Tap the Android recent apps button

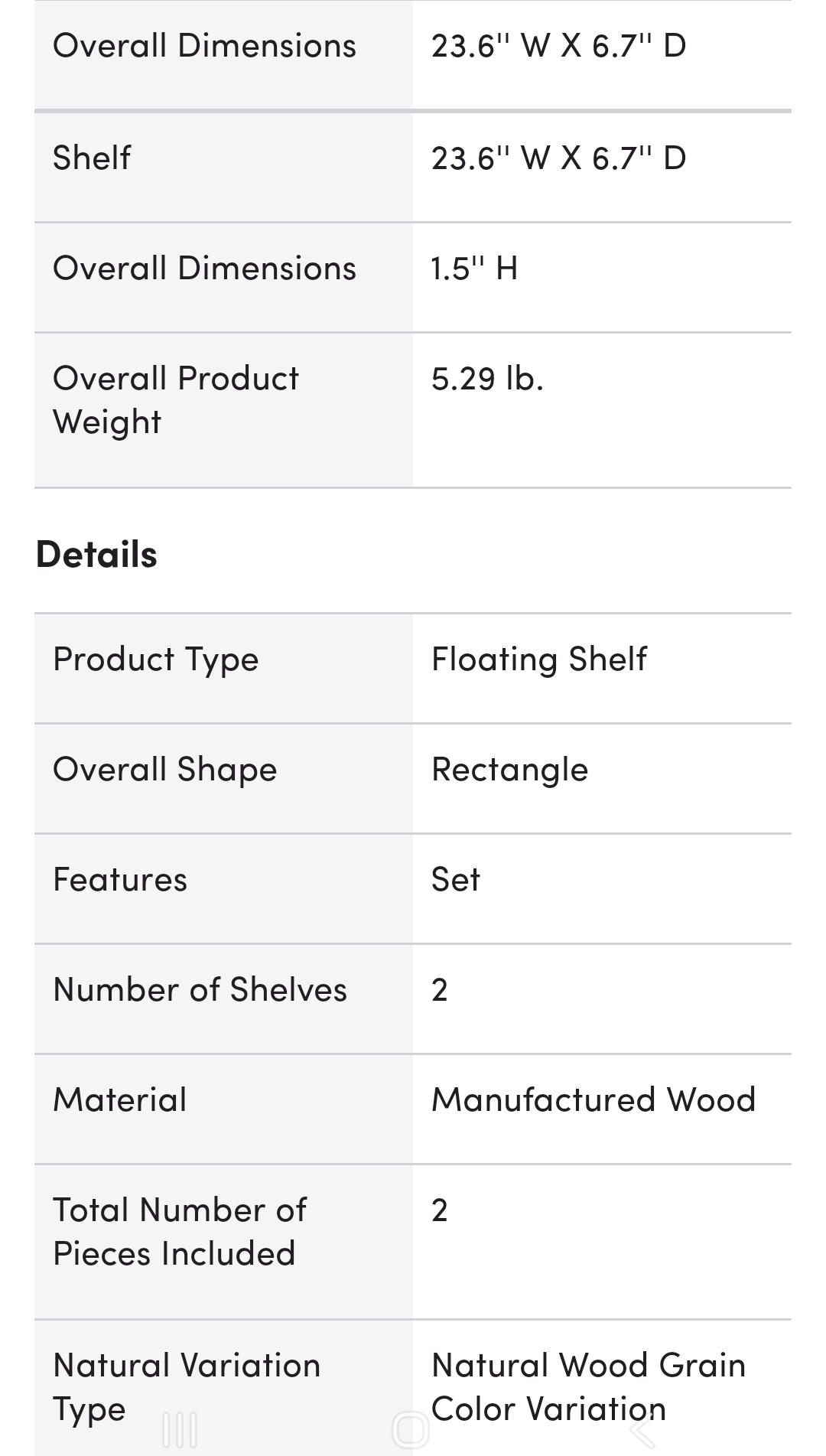(x=180, y=1429)
